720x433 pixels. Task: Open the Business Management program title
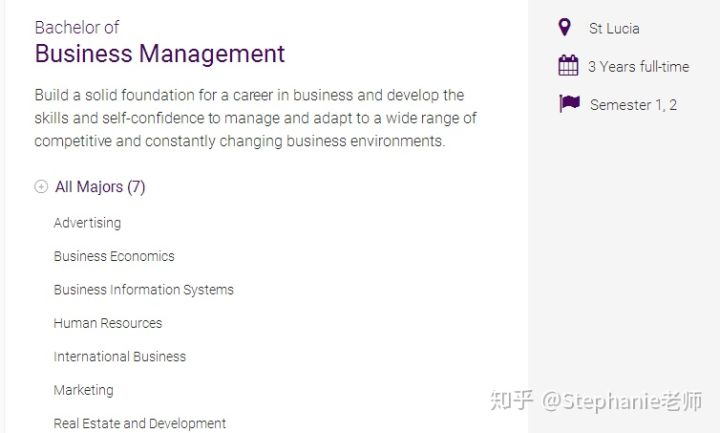(160, 53)
